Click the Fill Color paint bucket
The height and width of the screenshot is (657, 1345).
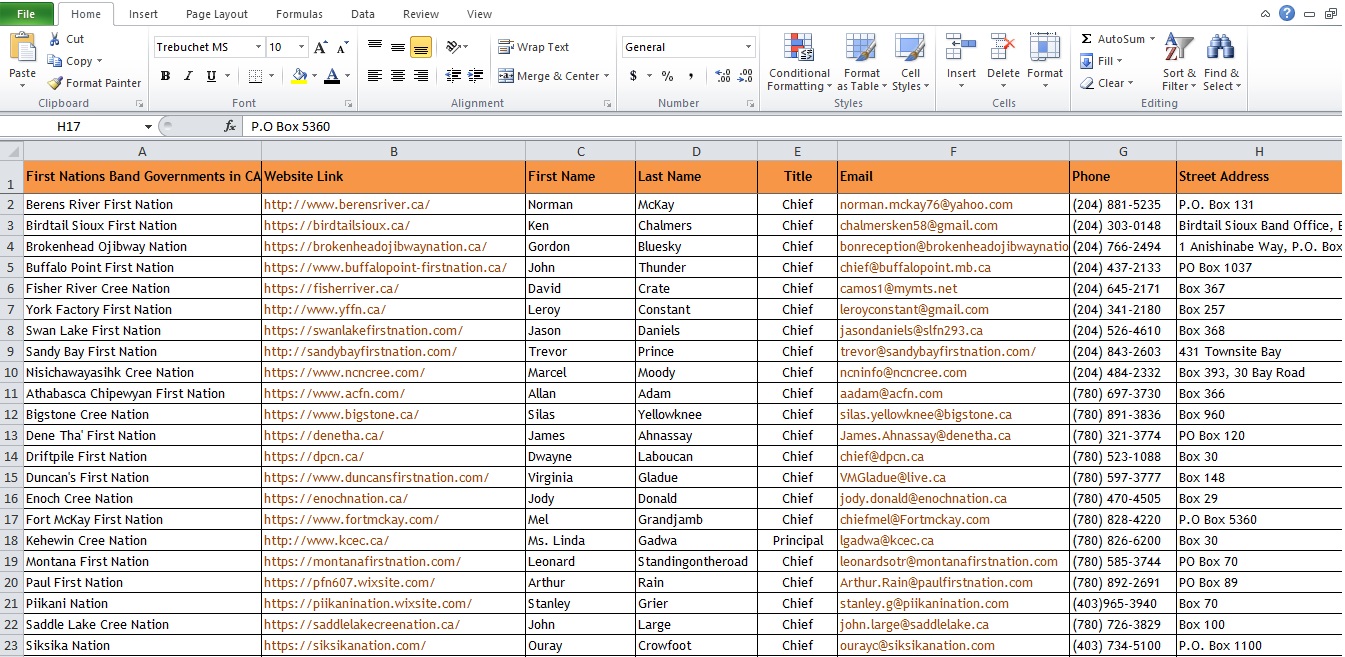[299, 76]
